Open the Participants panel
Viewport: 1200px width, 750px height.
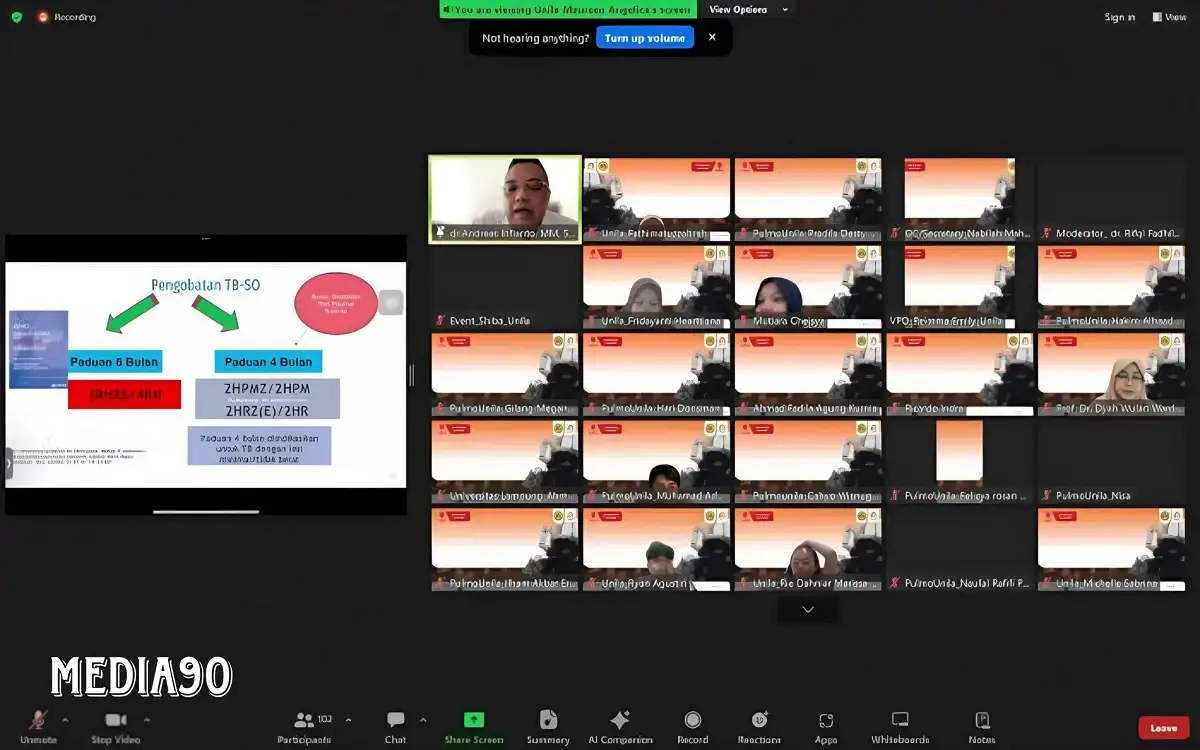[x=304, y=721]
